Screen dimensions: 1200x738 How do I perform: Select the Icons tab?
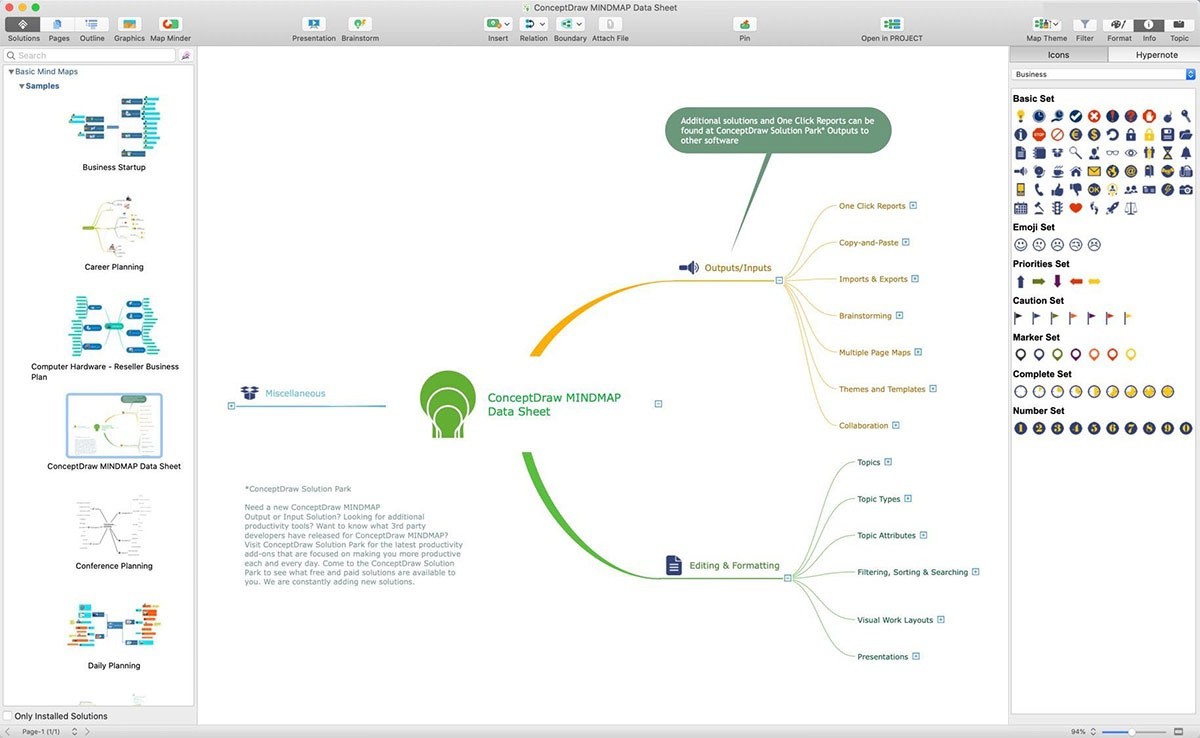[1058, 54]
